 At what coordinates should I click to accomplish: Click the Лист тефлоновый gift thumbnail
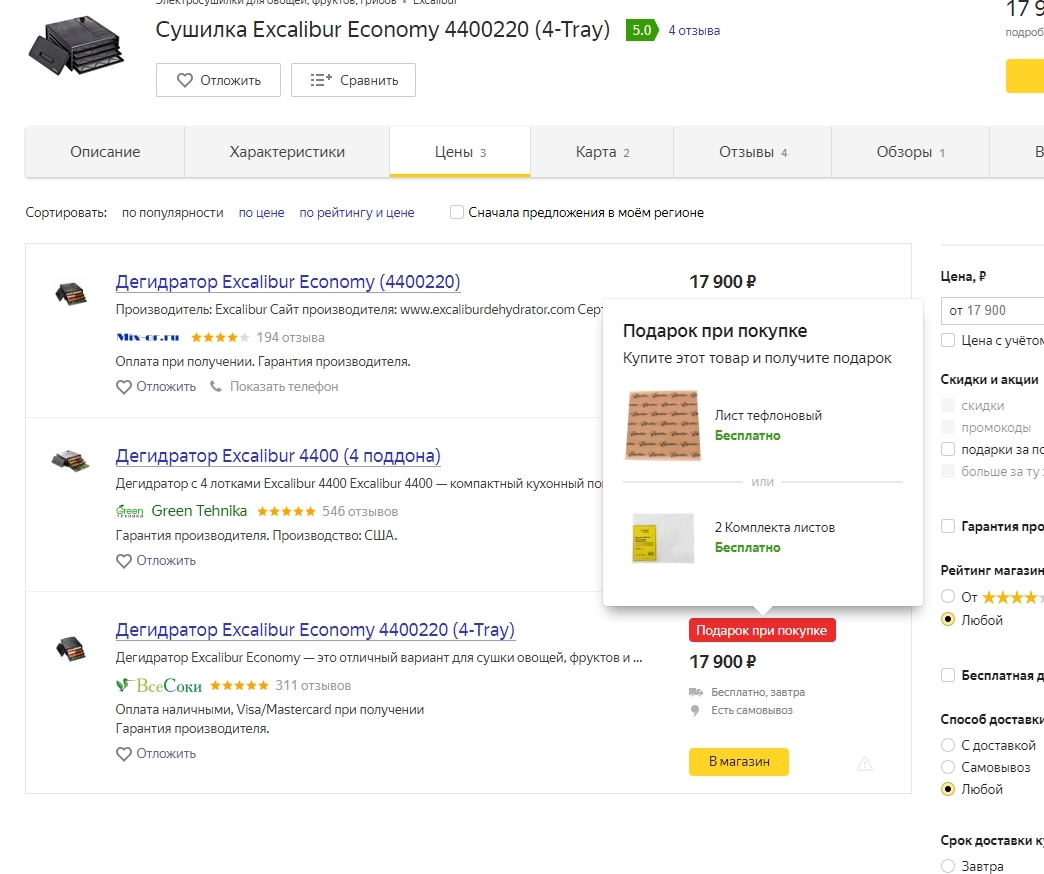click(662, 425)
